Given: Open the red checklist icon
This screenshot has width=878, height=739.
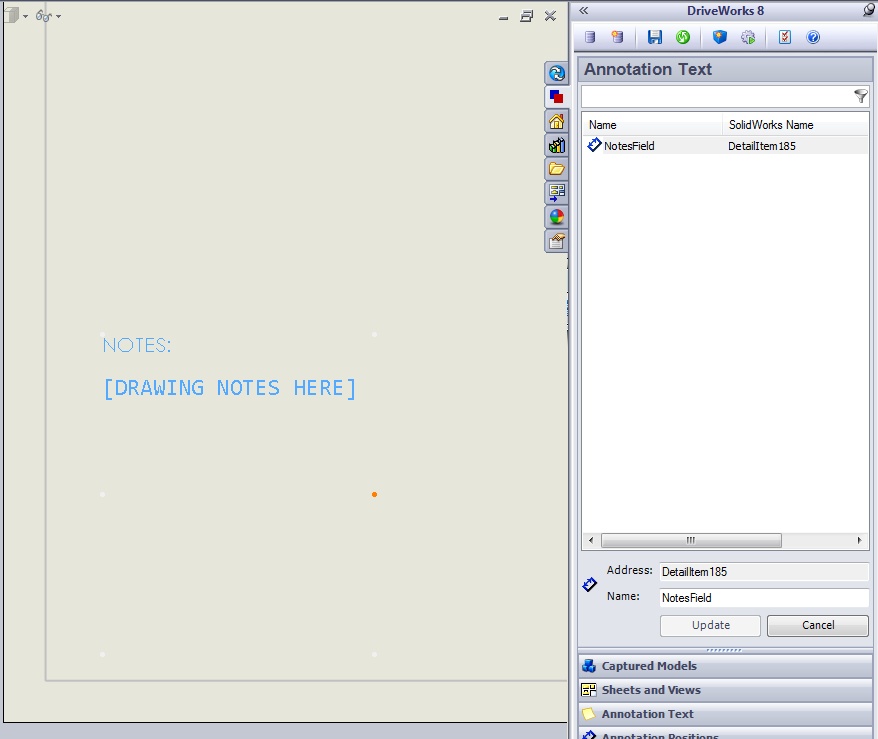Looking at the screenshot, I should (785, 38).
